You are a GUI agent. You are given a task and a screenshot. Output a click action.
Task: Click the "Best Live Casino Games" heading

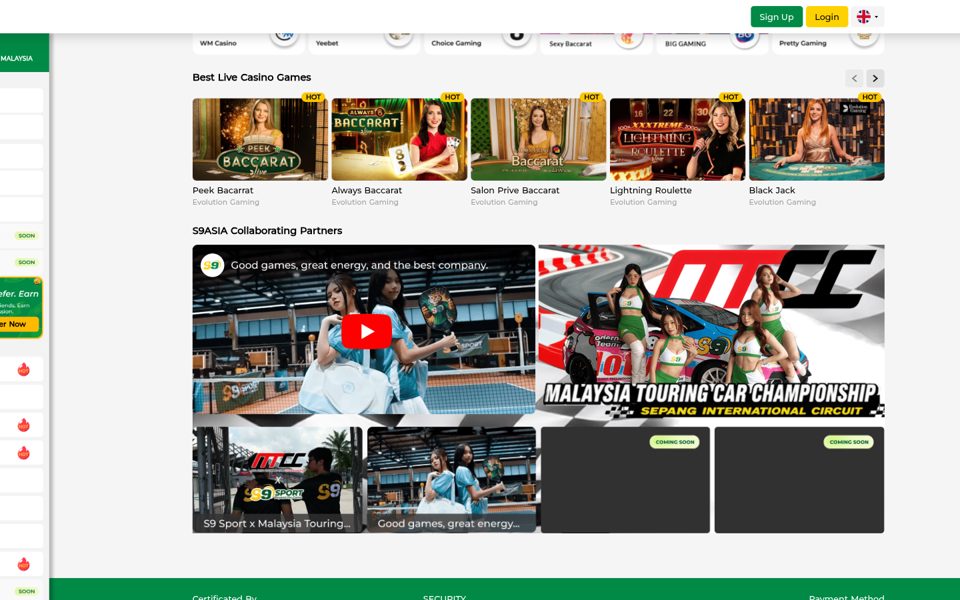point(252,77)
